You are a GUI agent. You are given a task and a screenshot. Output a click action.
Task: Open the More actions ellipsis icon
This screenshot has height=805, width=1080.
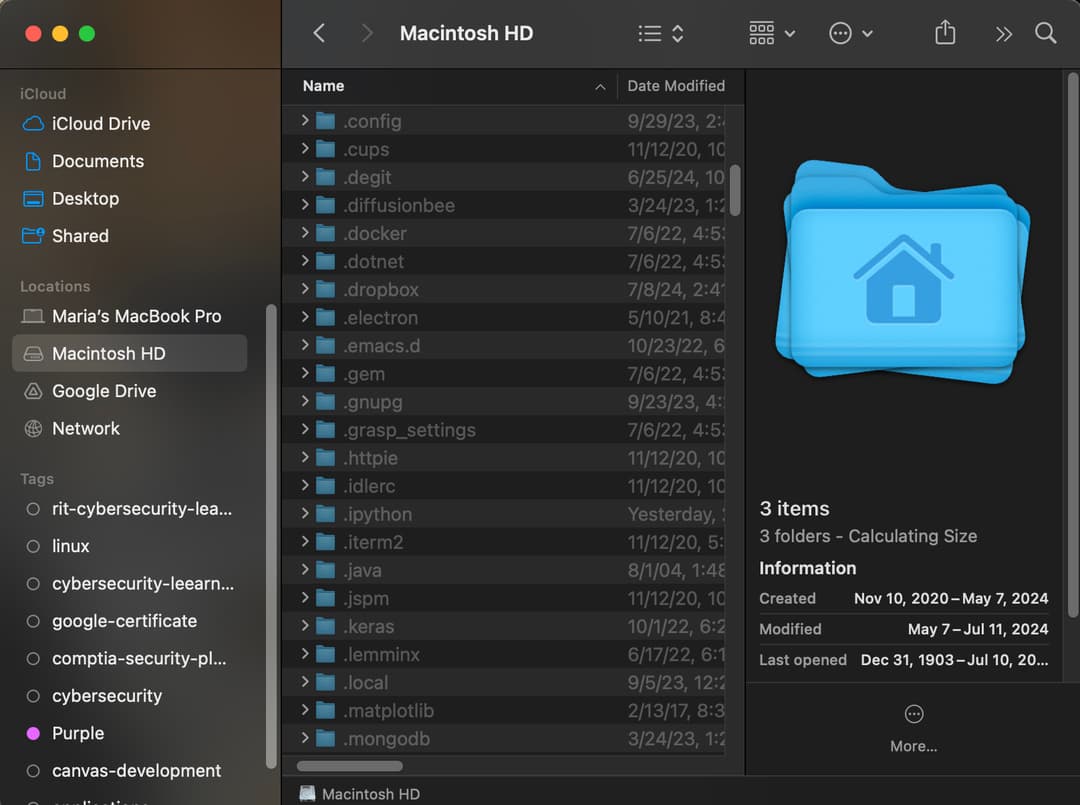click(841, 33)
